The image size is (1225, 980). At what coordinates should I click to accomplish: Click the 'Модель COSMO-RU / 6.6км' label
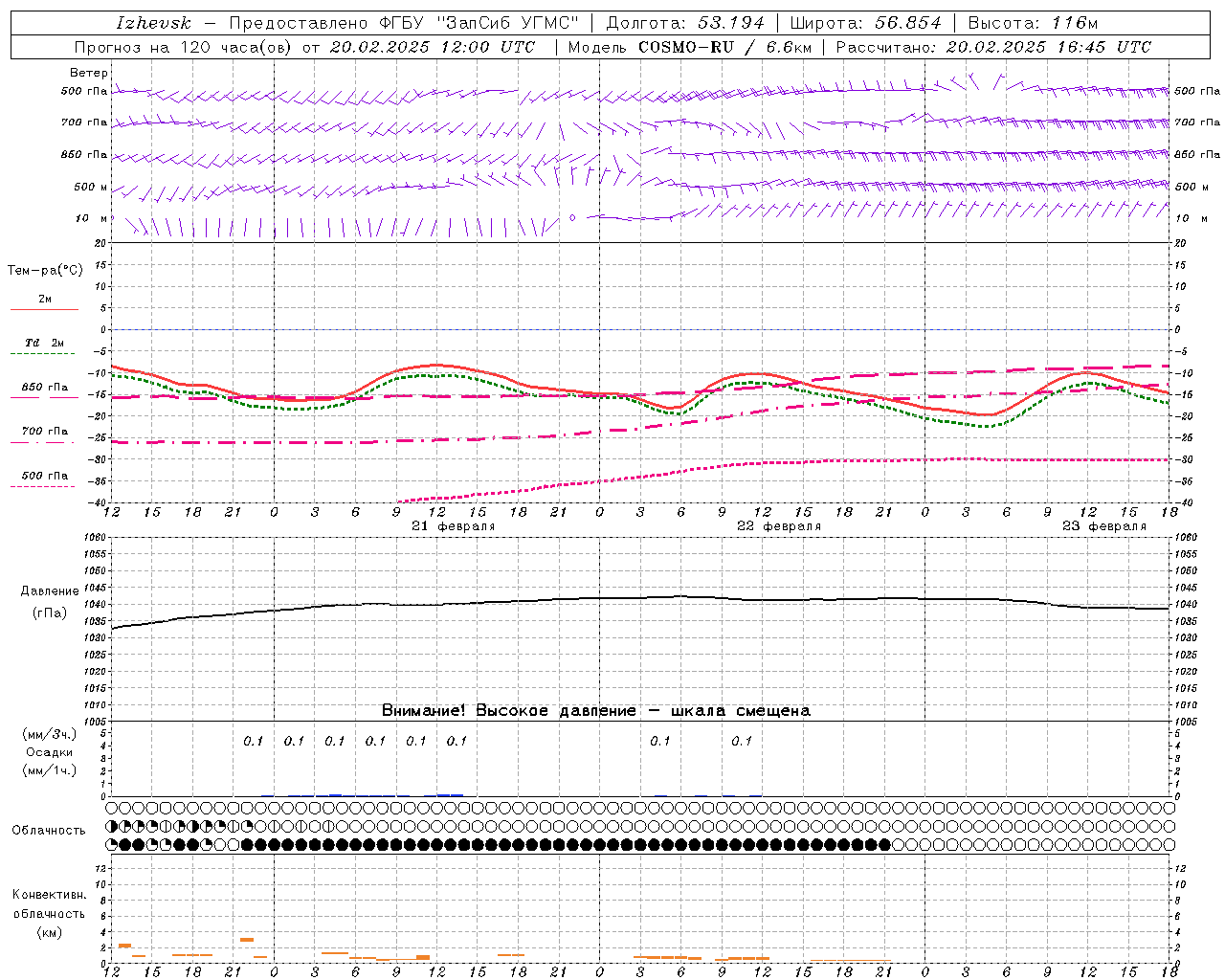(690, 47)
